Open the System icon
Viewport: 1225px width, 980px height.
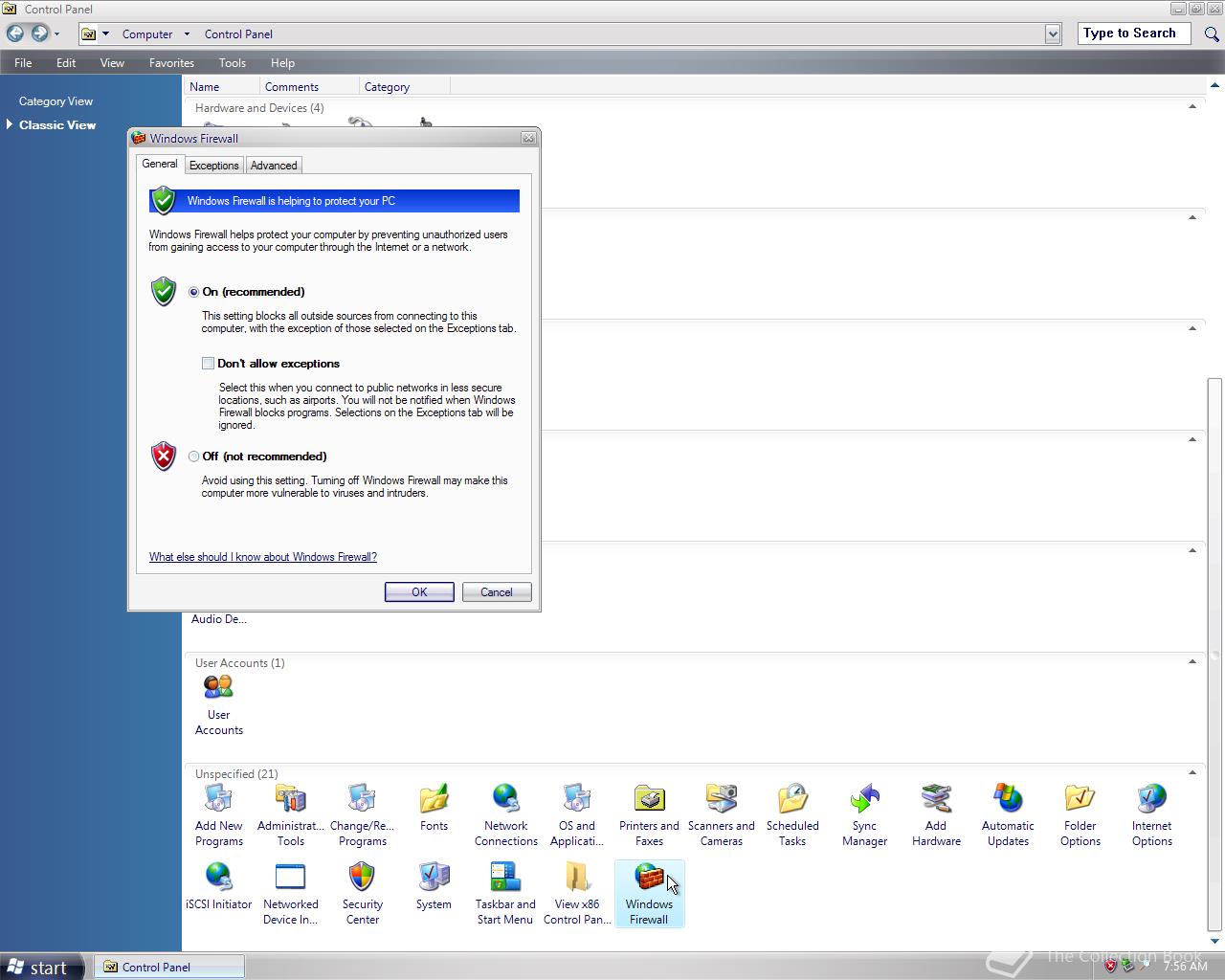(x=434, y=886)
